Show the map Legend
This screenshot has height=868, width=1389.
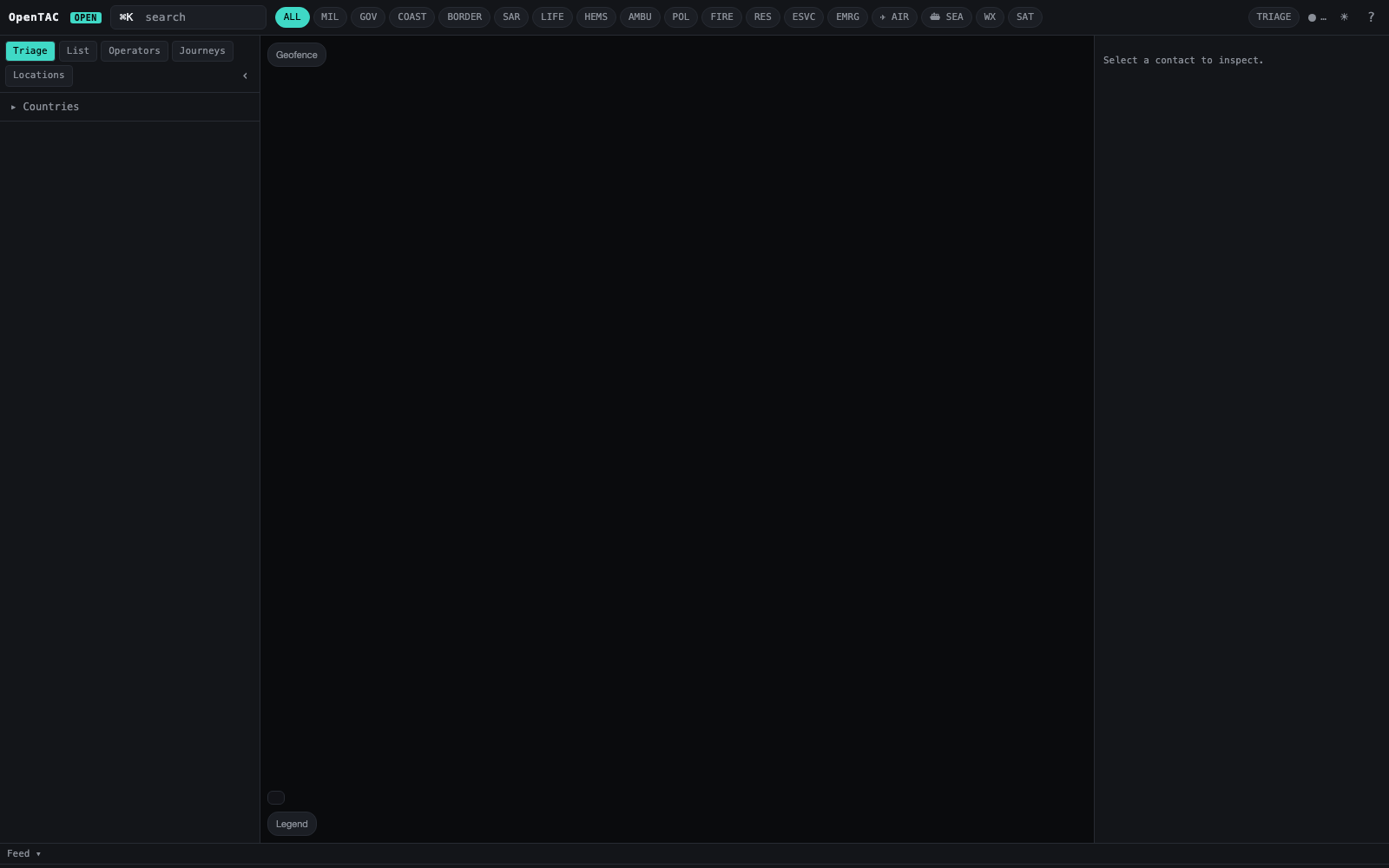pyautogui.click(x=292, y=824)
